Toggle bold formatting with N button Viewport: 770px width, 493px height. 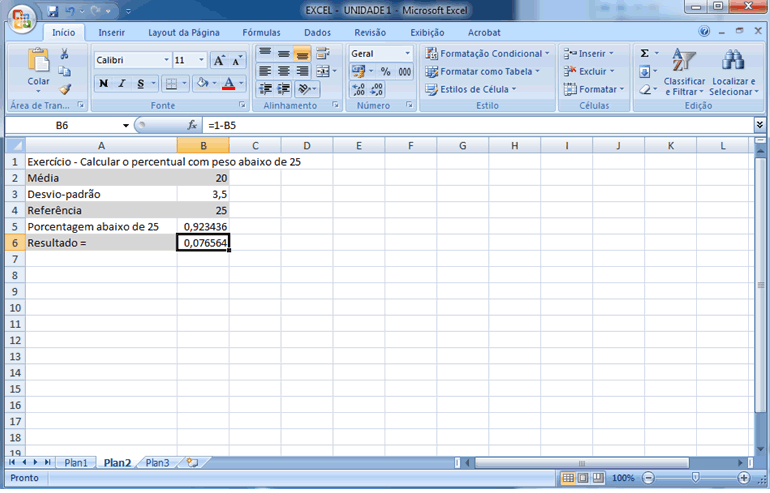(103, 84)
